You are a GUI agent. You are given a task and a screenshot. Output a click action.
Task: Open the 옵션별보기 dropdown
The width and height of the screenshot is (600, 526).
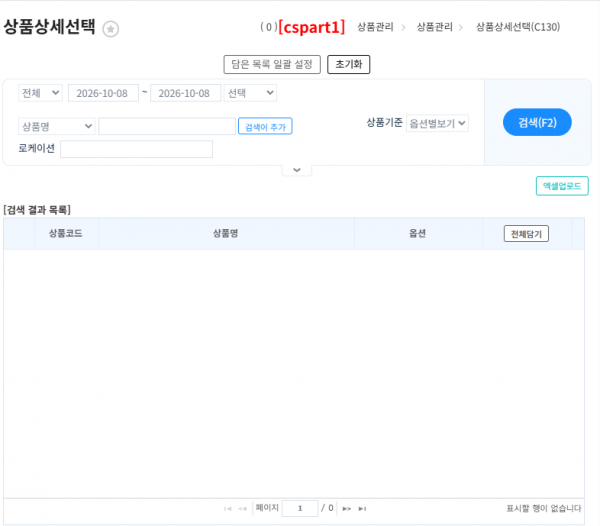[x=437, y=123]
